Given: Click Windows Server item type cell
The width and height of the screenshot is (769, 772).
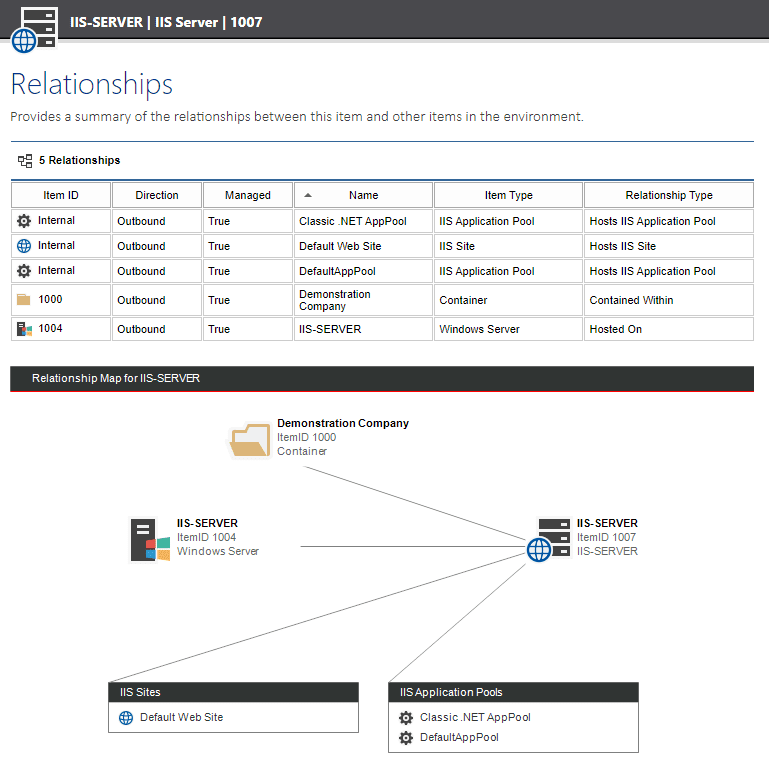Looking at the screenshot, I should coord(509,329).
